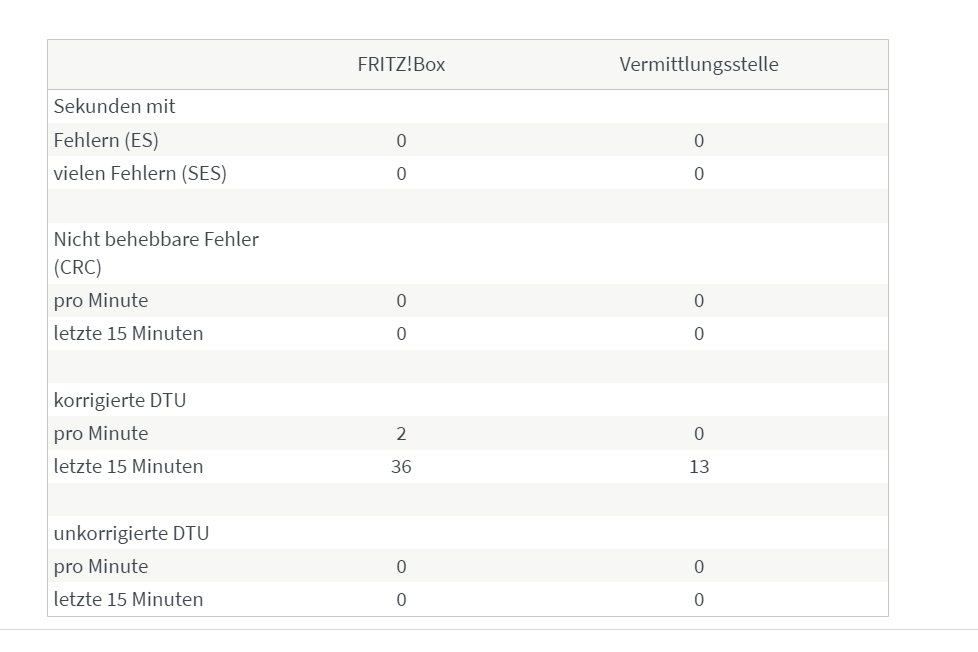Click letzte 15 Minuten under unkorrigierte DTU

[128, 599]
